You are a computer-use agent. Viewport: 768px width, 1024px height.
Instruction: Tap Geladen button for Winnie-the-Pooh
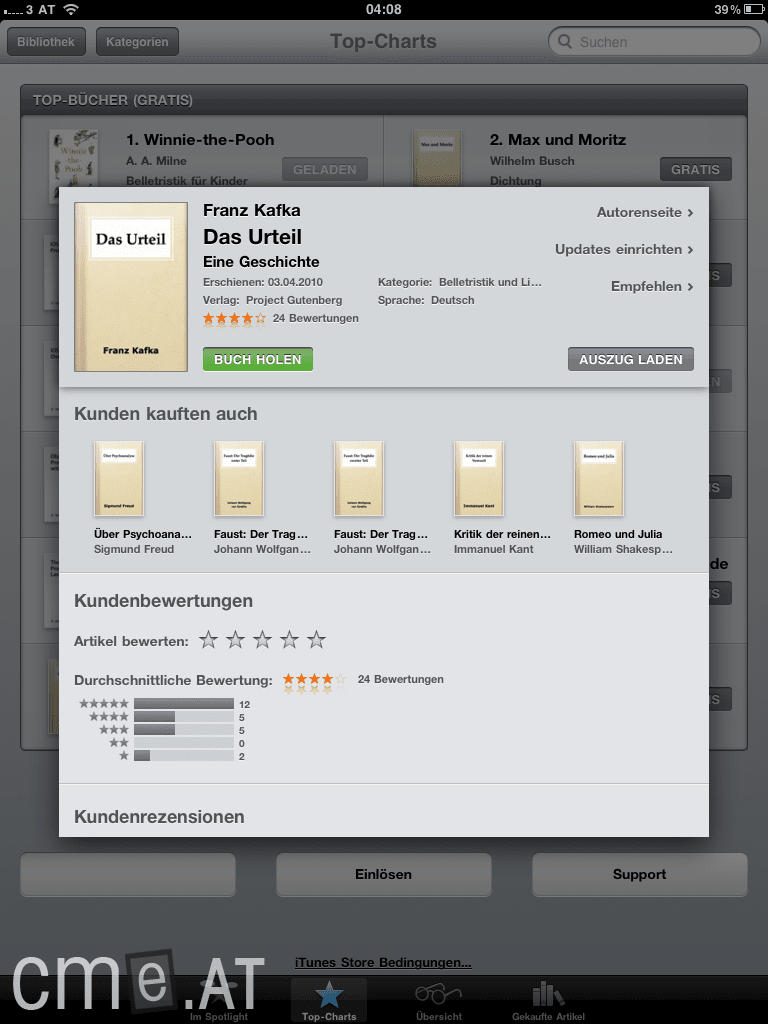coord(325,169)
